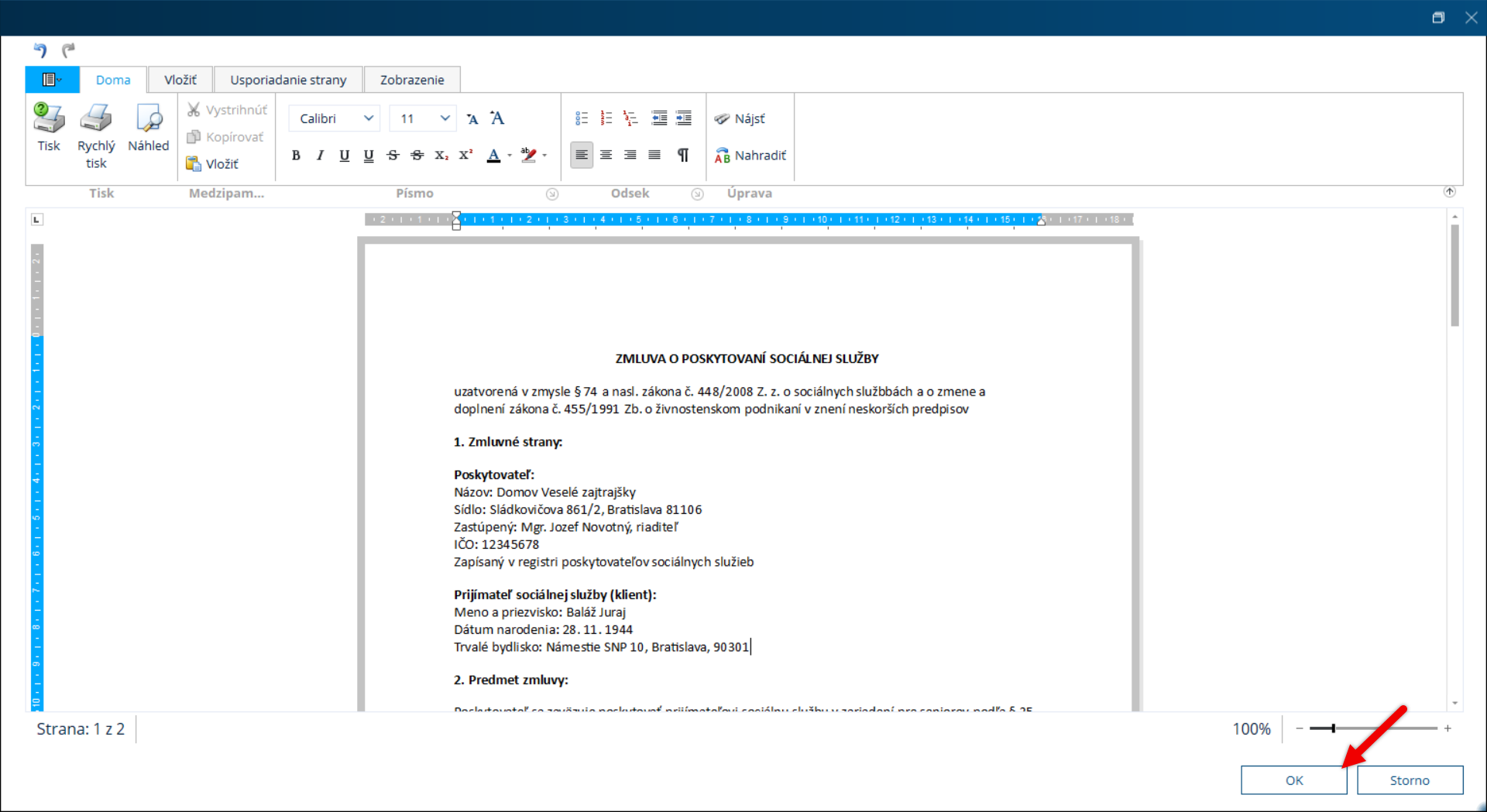The height and width of the screenshot is (812, 1487).
Task: Decrease paragraph indent
Action: pos(659,118)
